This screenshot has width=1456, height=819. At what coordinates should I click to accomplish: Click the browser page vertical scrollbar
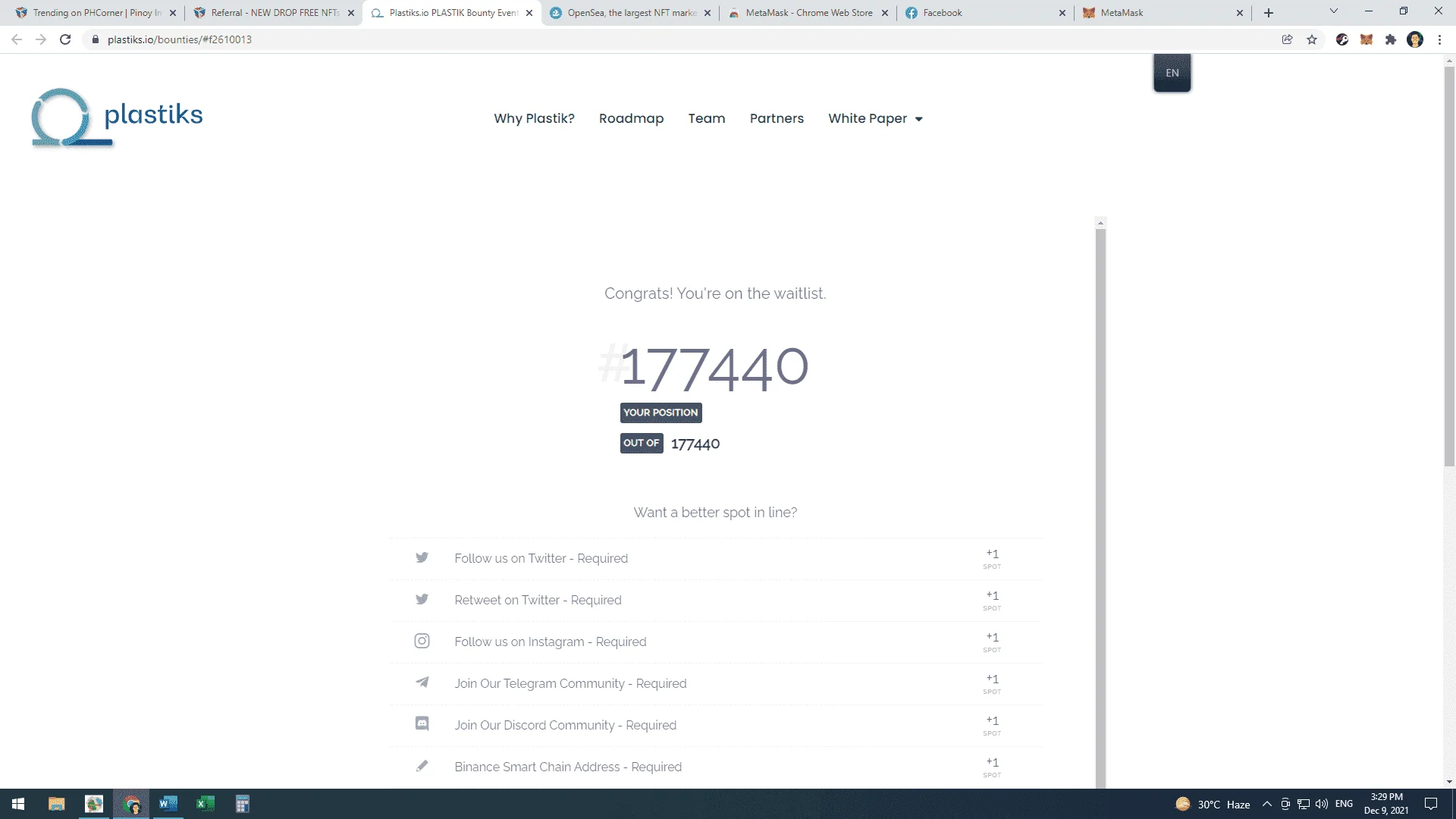pos(1449,265)
